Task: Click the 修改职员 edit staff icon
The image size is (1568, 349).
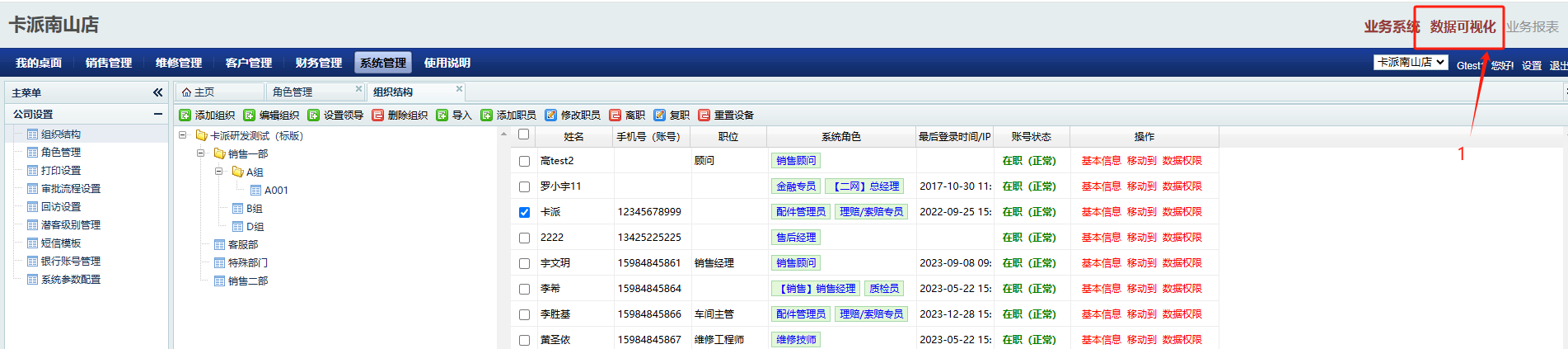Action: tap(551, 116)
